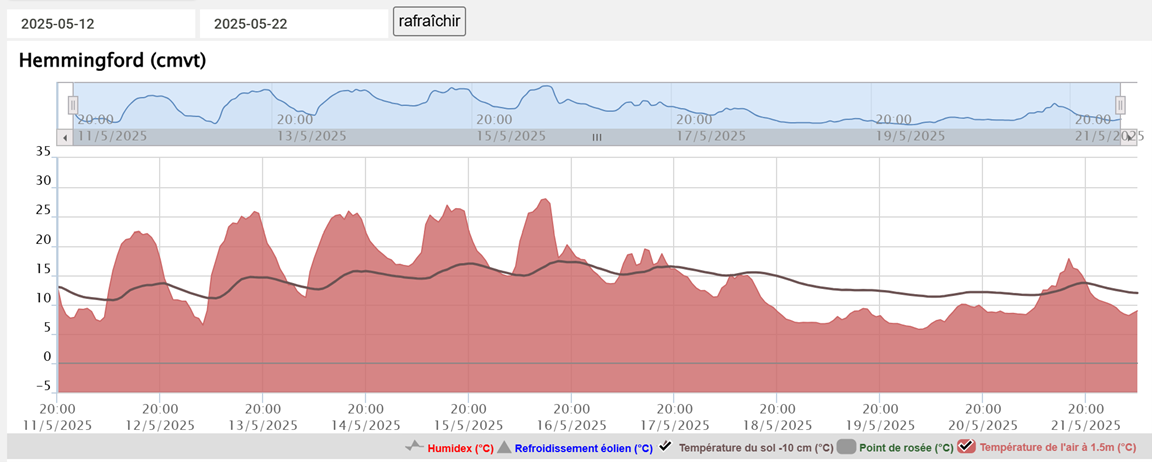
Task: Click the start date field 2025-05-12
Action: pyautogui.click(x=100, y=23)
